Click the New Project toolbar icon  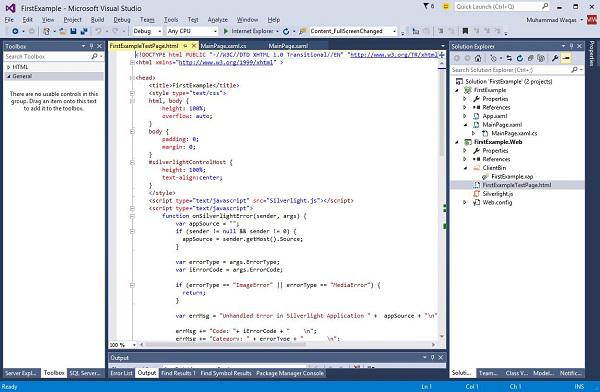coord(46,31)
